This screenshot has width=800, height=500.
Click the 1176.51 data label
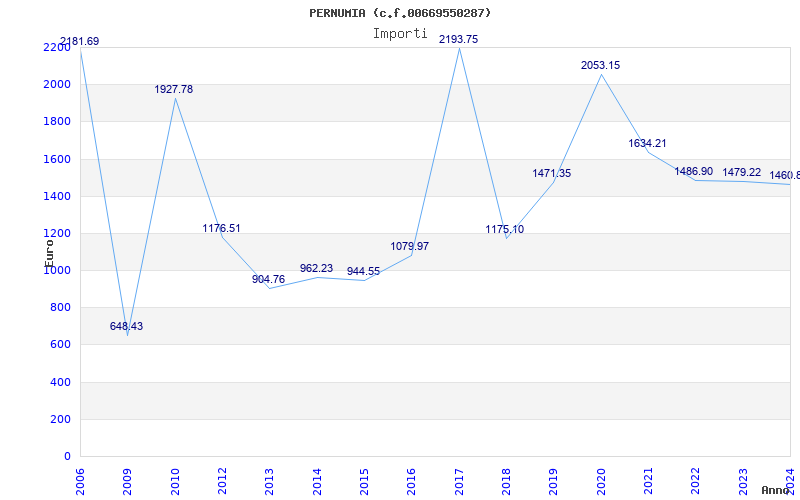[x=221, y=229]
